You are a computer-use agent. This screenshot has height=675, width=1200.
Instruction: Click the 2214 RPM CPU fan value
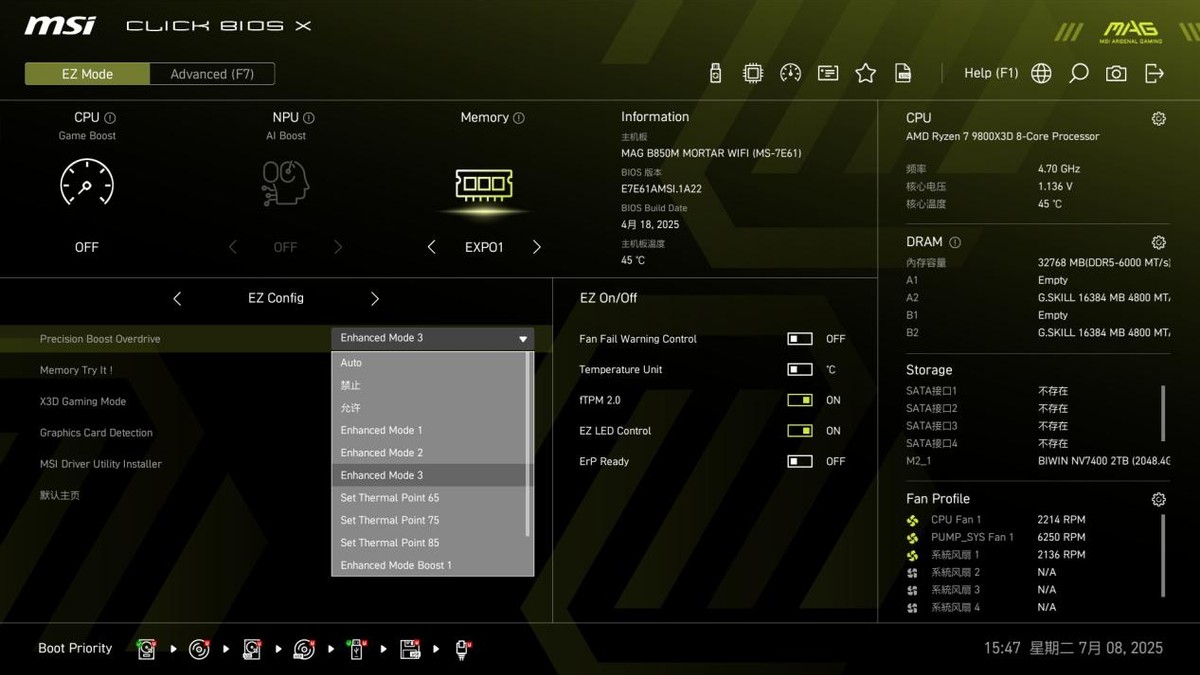tap(1061, 520)
